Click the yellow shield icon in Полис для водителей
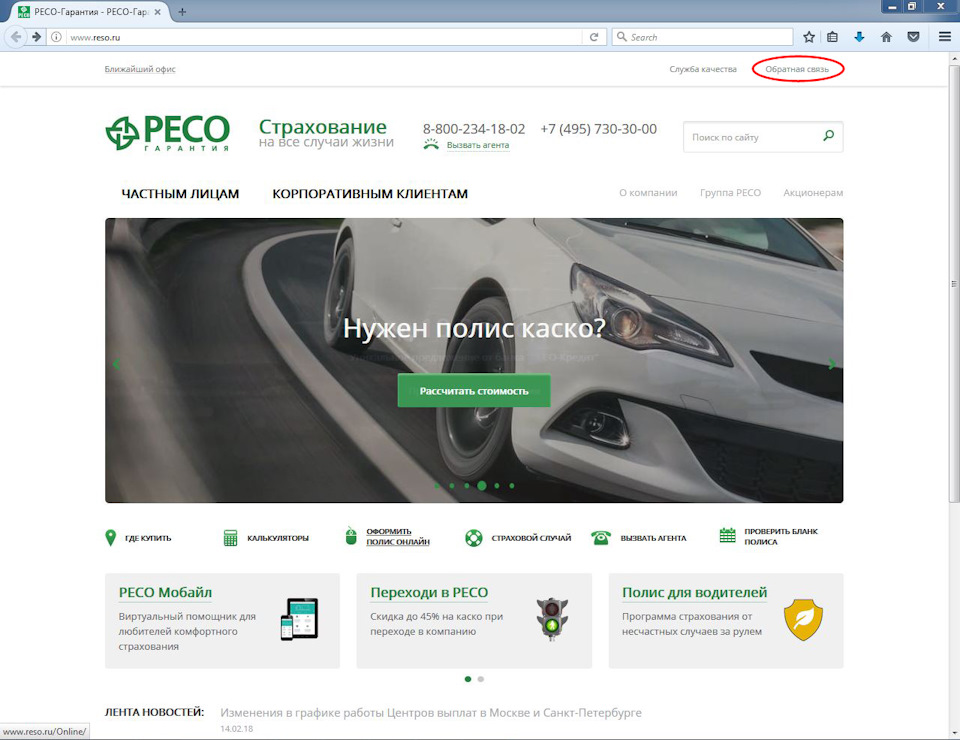 point(803,619)
